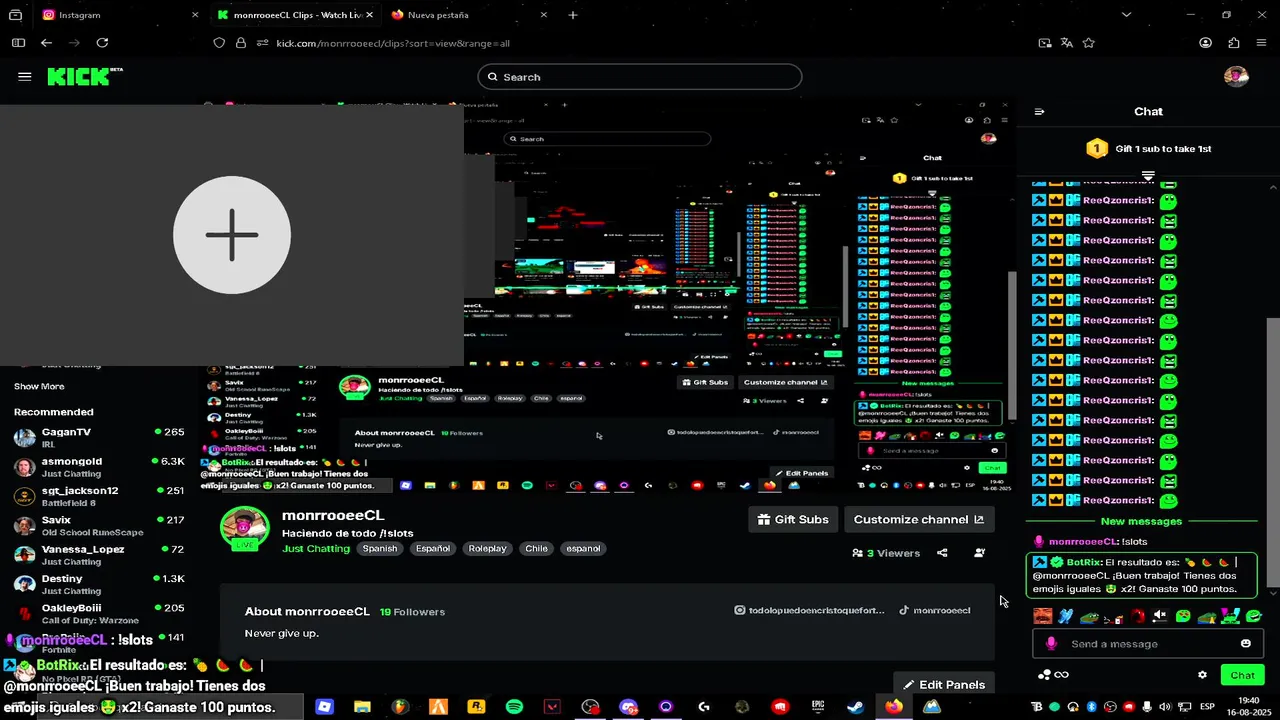Select the laughing man emote

click(x=1043, y=616)
